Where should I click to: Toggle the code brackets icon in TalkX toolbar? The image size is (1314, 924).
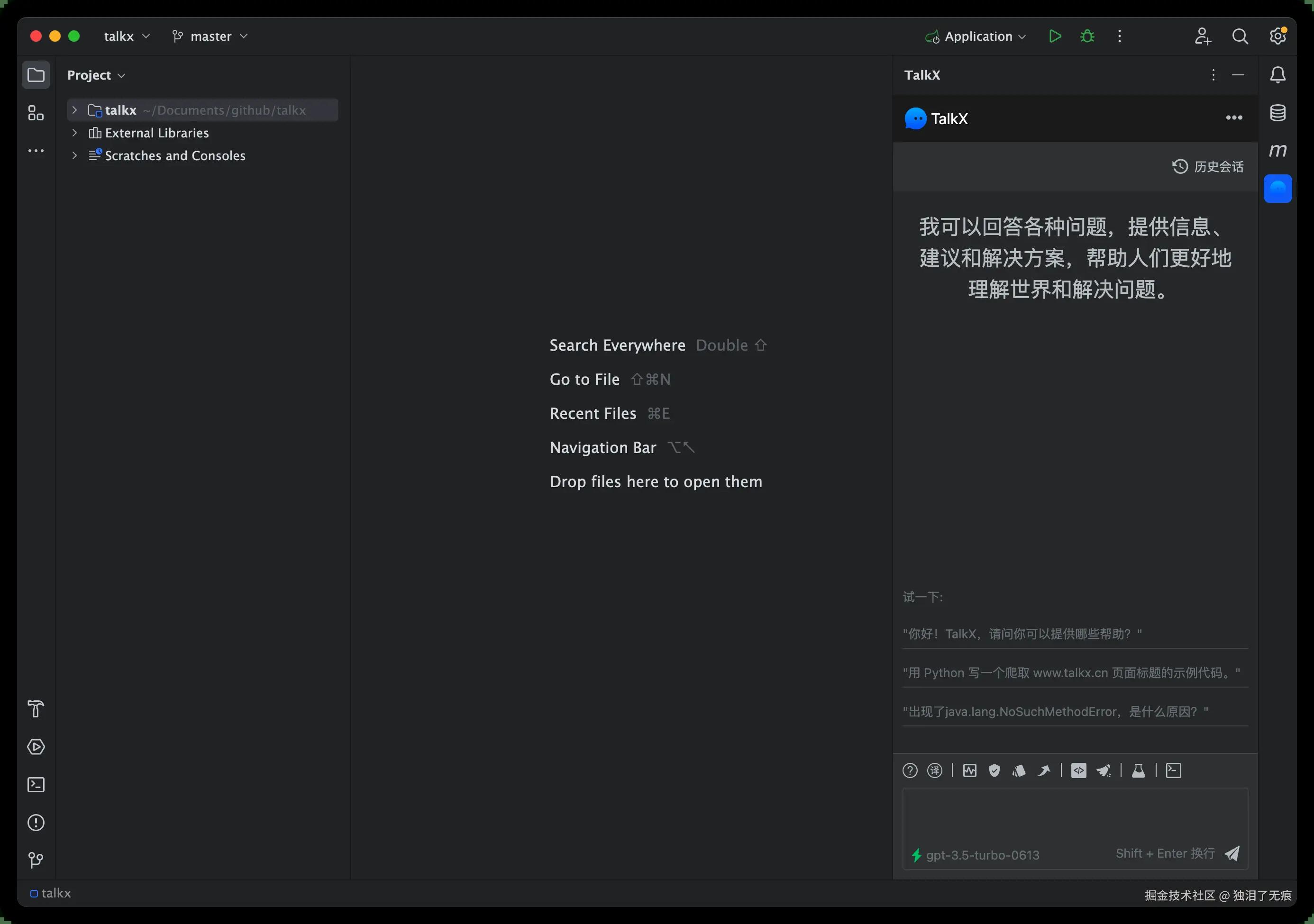coord(1079,770)
